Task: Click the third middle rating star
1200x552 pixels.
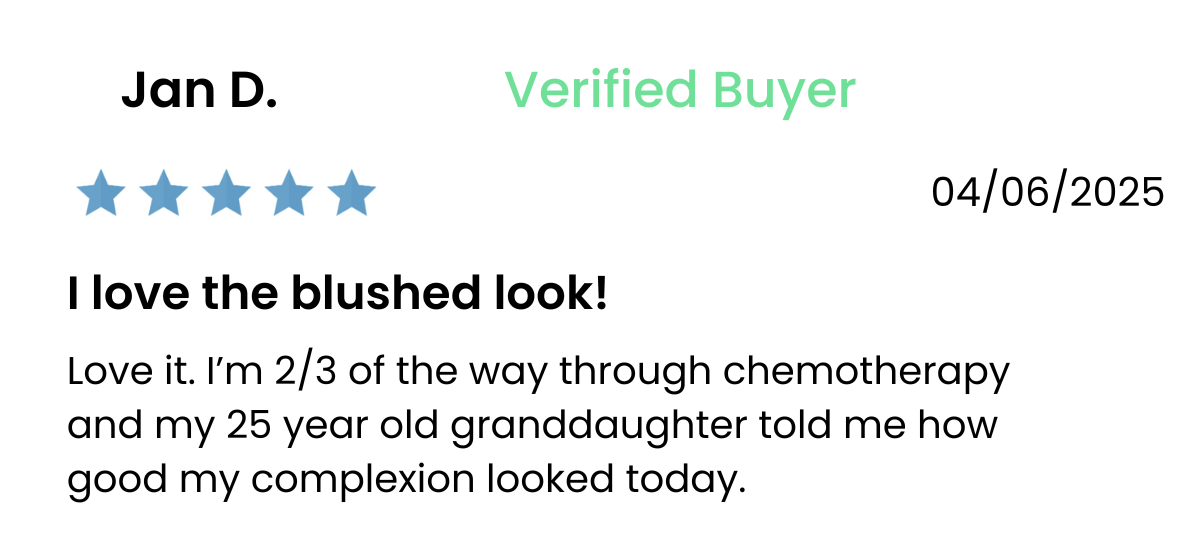Action: coord(227,193)
